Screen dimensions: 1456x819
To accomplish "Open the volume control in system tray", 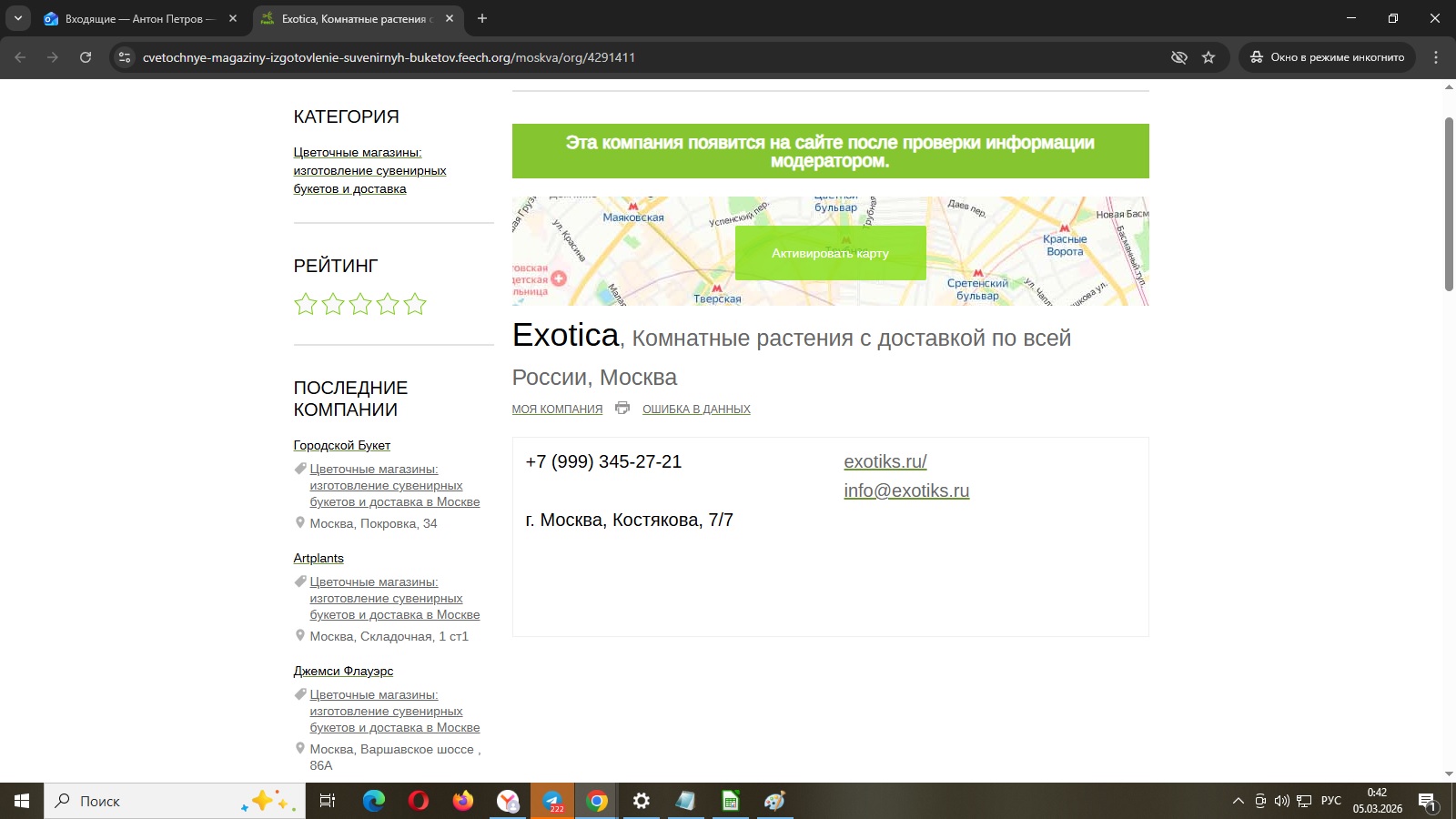I will 1282,801.
